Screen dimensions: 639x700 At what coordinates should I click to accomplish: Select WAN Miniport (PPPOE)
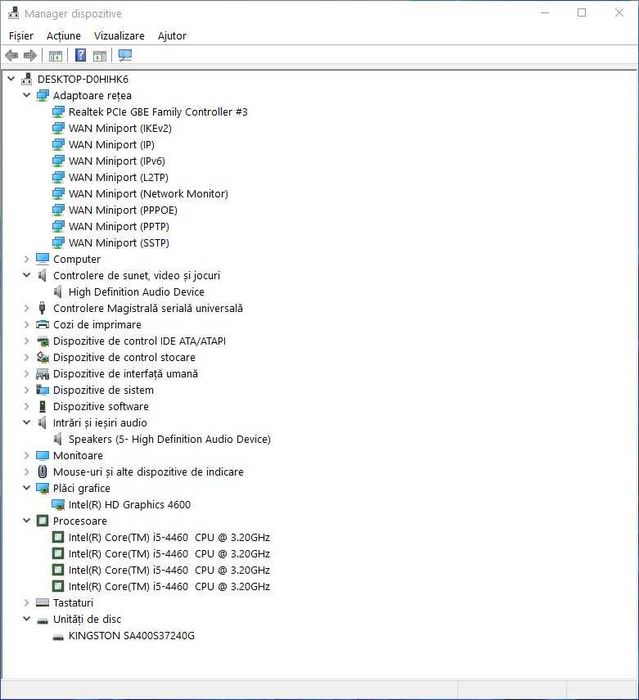123,210
